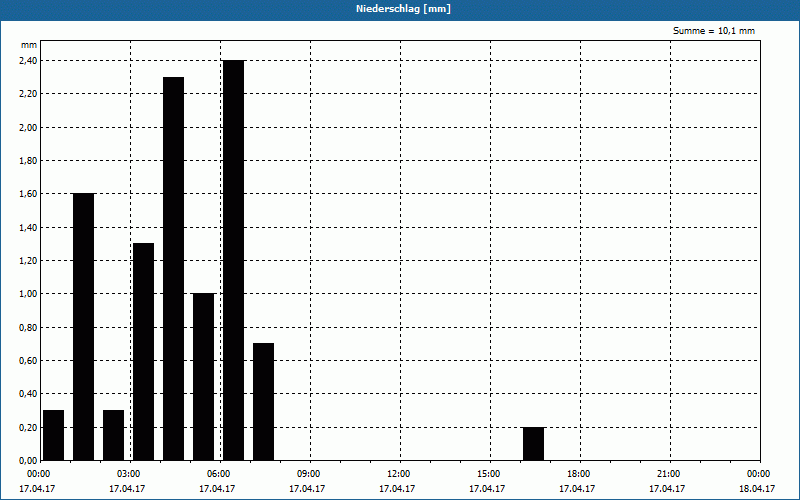Click the 18:00 time axis label

click(x=579, y=474)
